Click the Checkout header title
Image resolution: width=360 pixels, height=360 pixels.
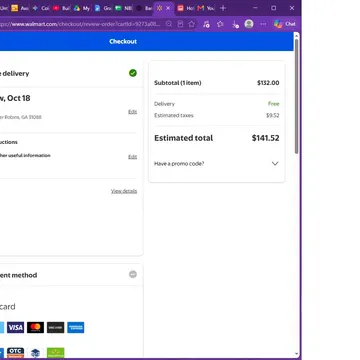pos(123,41)
